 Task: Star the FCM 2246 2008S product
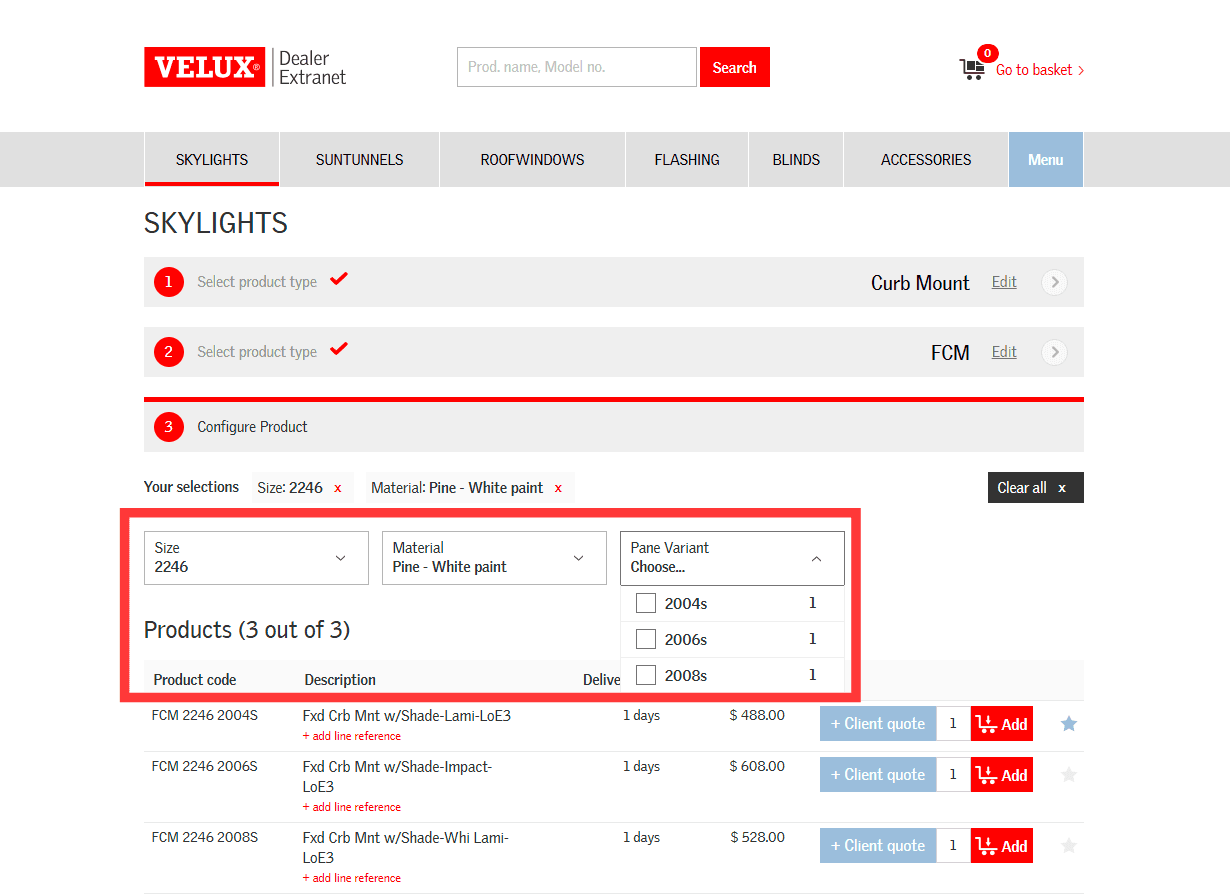point(1069,845)
